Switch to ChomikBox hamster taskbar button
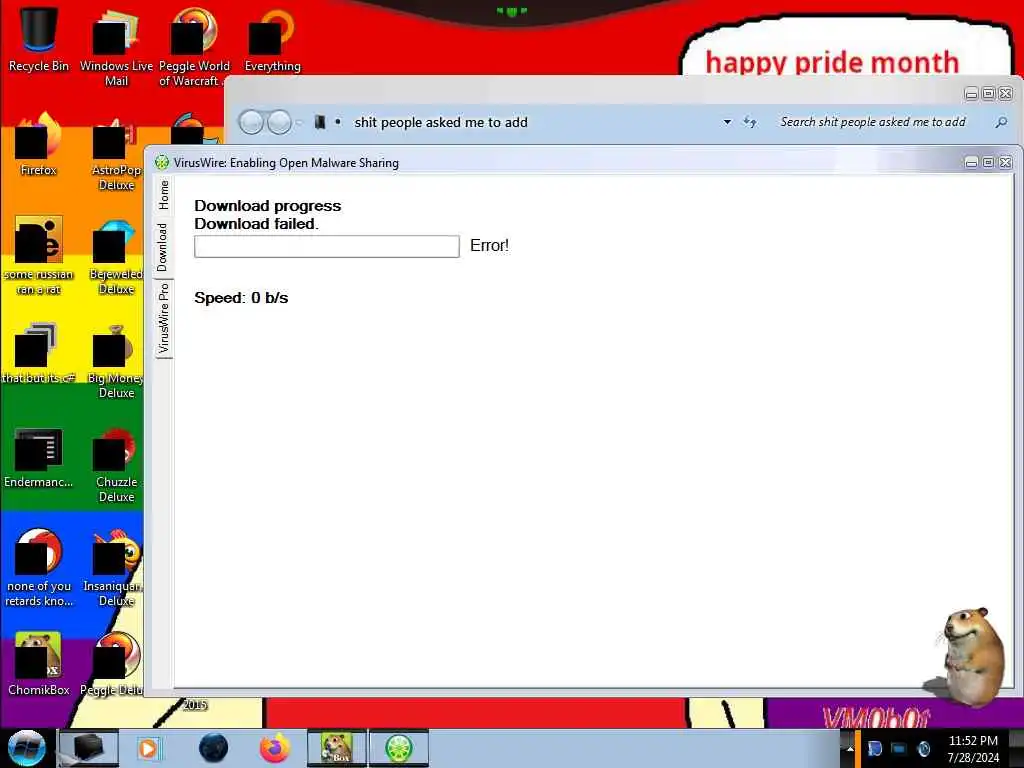The width and height of the screenshot is (1024, 768). tap(337, 748)
